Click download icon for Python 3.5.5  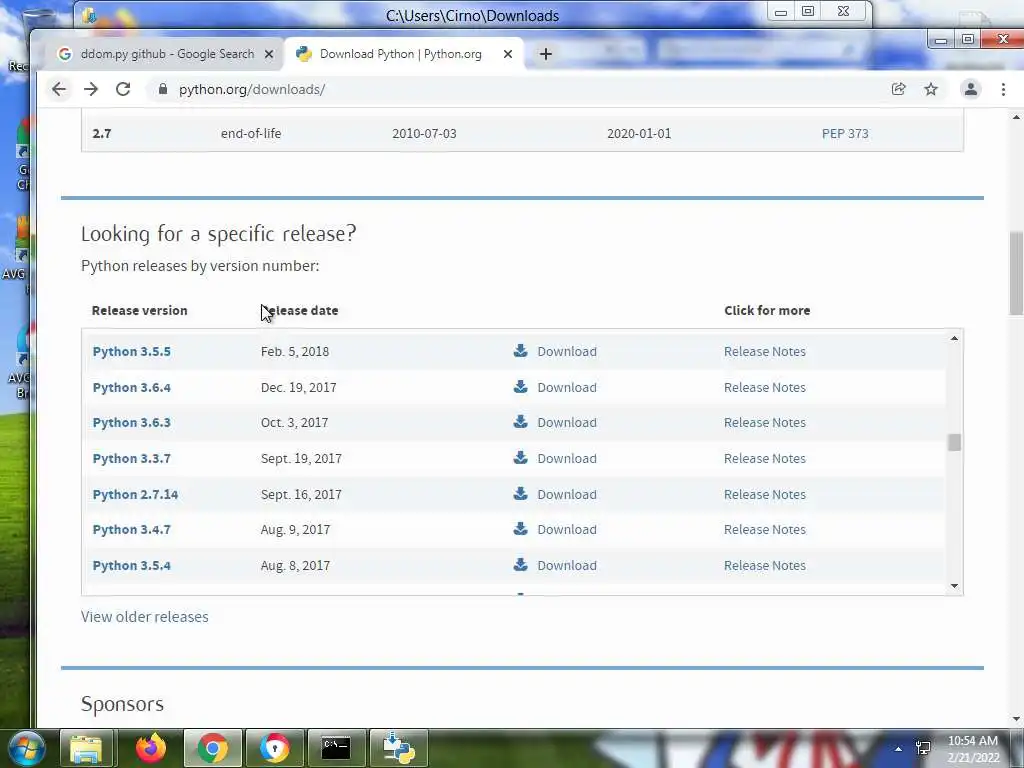point(520,351)
